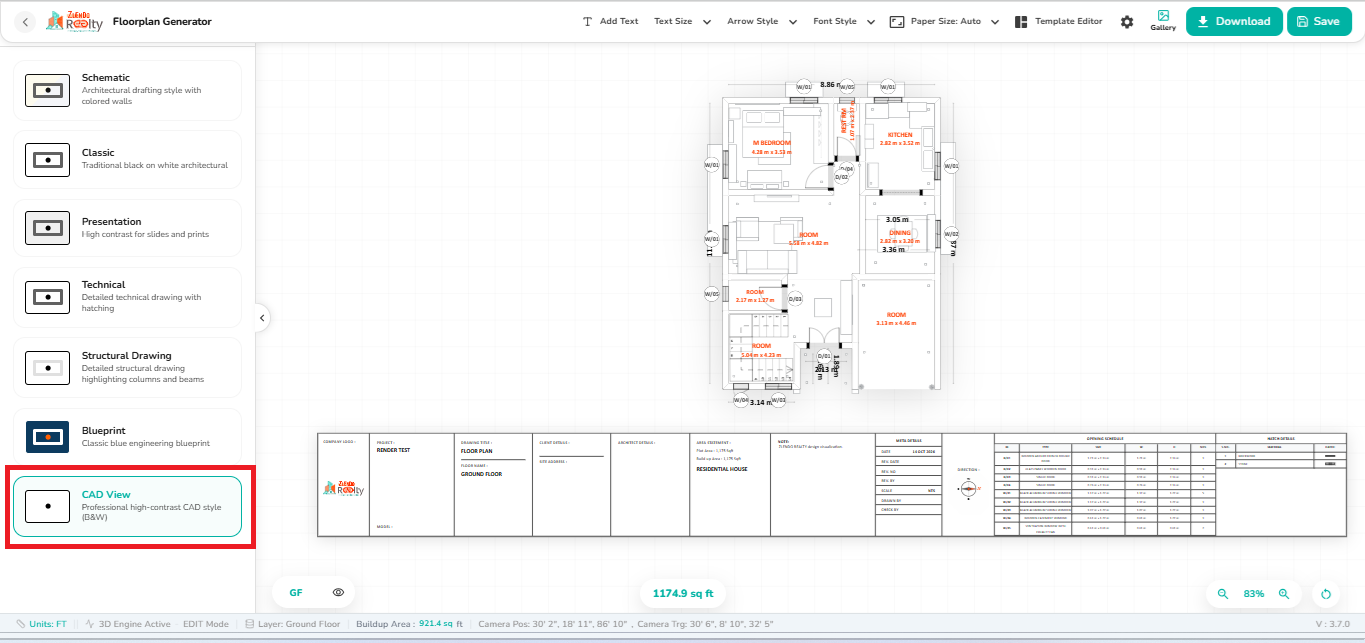Click the D/02 door marker

click(x=843, y=177)
